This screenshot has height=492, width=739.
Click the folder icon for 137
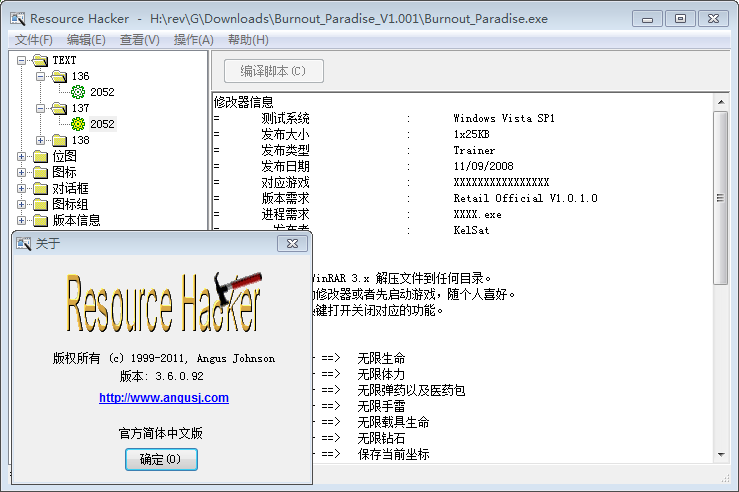pyautogui.click(x=59, y=108)
